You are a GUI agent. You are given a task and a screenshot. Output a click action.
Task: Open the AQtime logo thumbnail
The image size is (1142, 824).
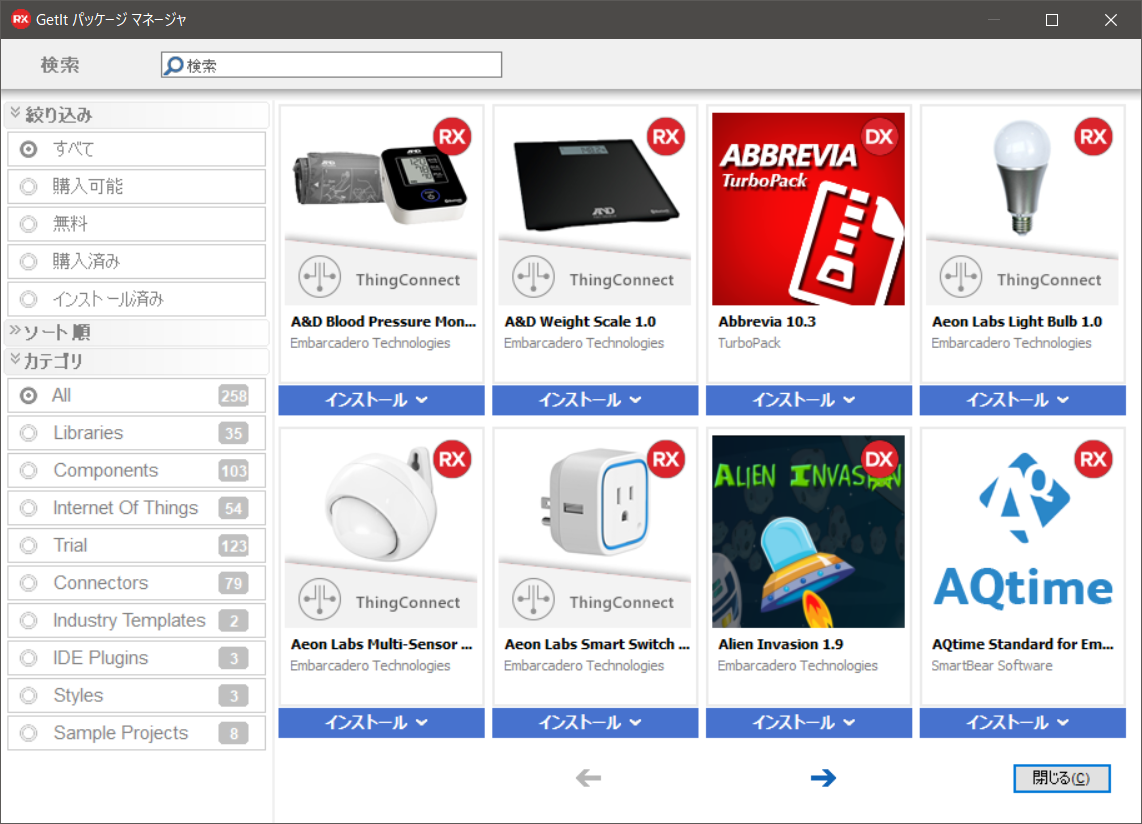point(1023,532)
